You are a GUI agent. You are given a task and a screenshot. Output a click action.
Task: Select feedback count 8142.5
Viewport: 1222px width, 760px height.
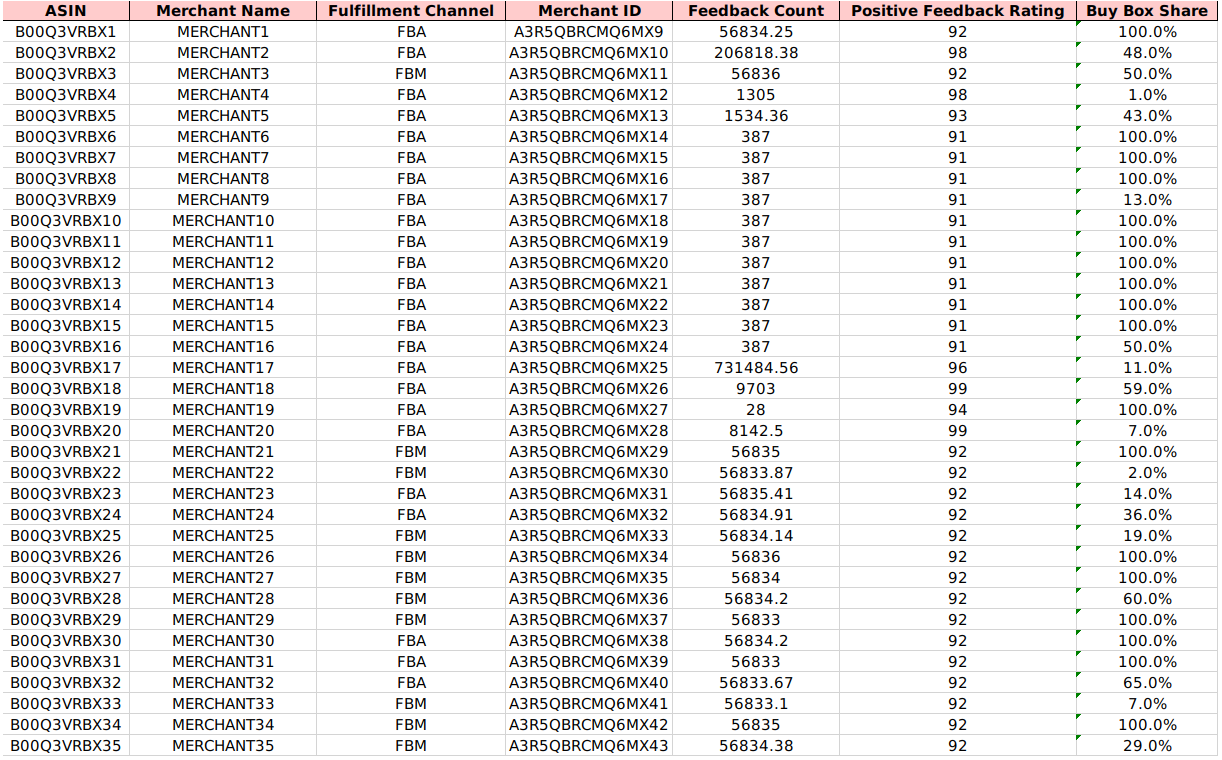click(756, 431)
